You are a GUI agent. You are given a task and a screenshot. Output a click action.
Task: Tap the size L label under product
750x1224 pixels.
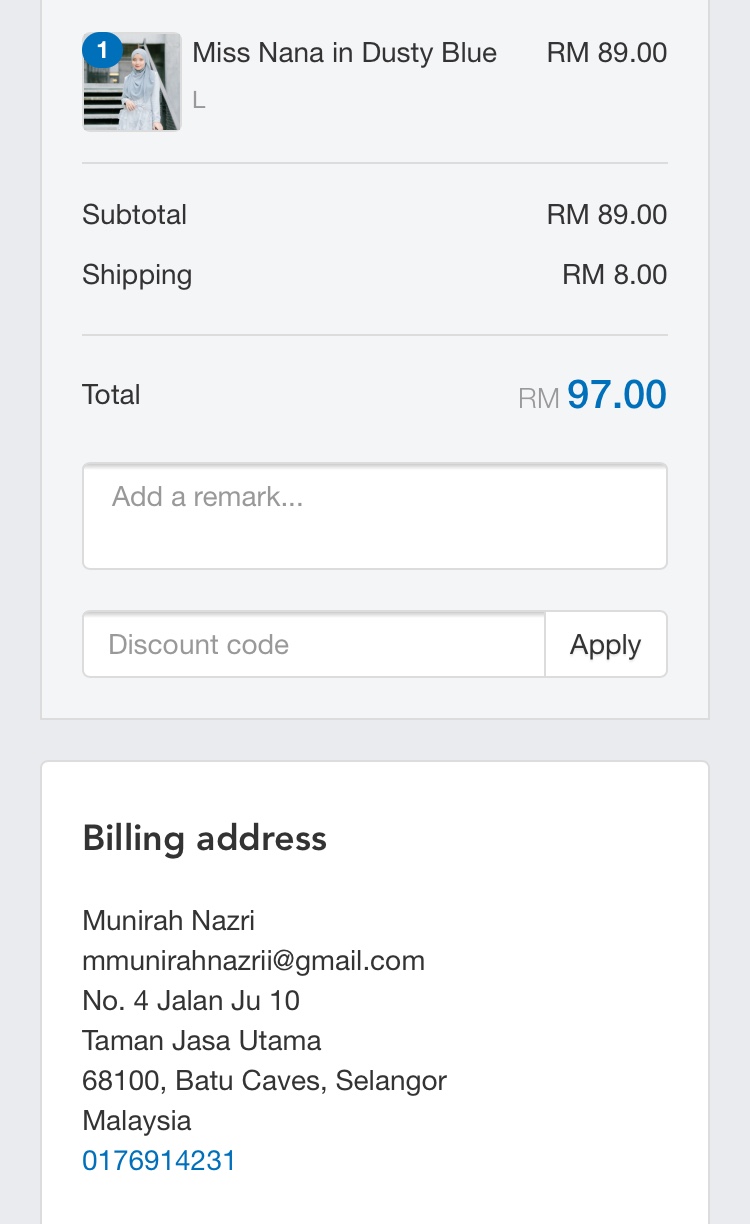pos(199,101)
